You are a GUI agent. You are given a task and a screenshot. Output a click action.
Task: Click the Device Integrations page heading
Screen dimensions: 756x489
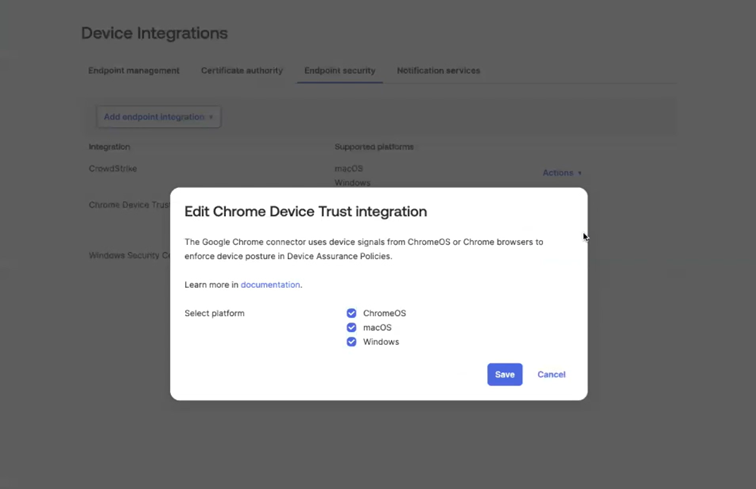tap(154, 33)
